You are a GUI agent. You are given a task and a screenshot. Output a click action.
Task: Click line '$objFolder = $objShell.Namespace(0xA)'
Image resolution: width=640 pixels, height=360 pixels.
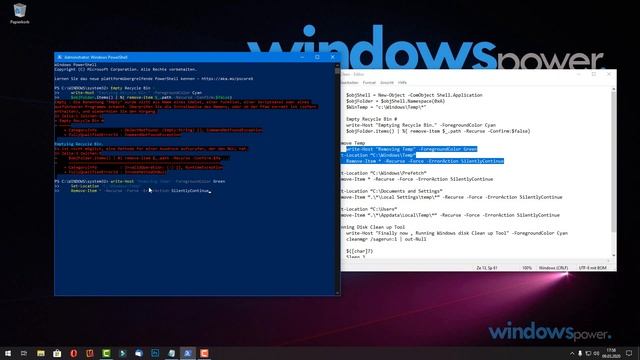point(396,101)
